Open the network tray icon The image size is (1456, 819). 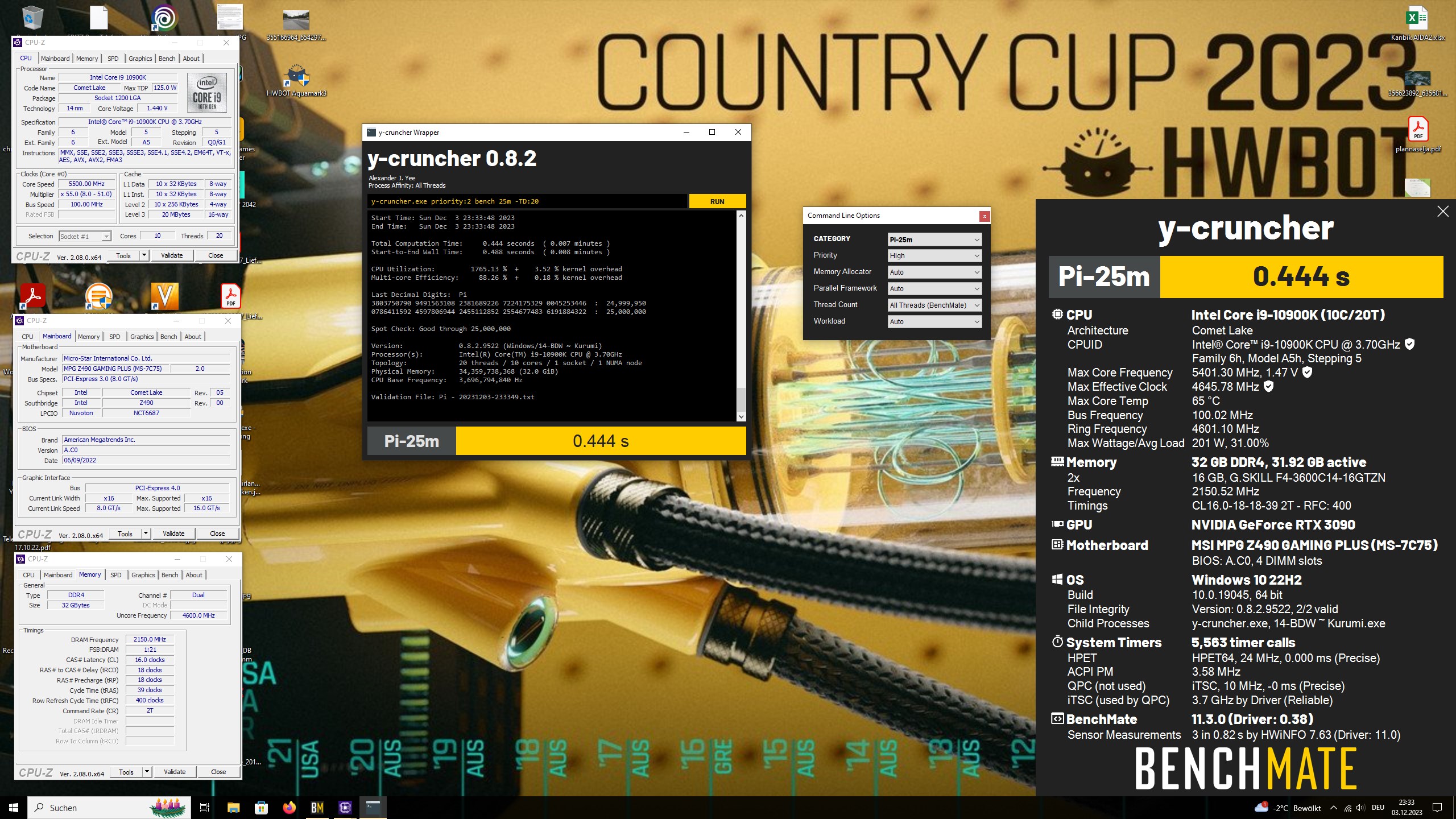click(x=1347, y=808)
